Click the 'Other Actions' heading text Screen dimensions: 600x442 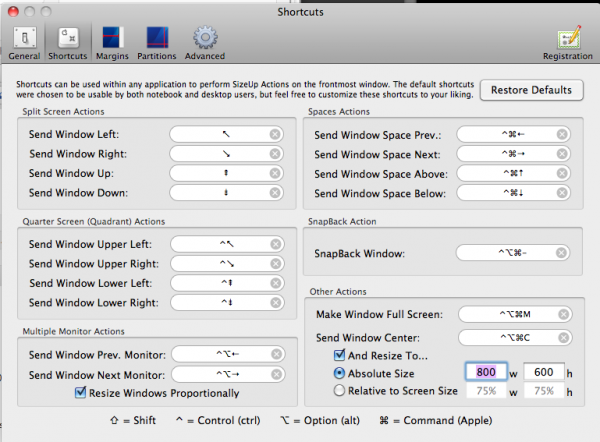338,292
